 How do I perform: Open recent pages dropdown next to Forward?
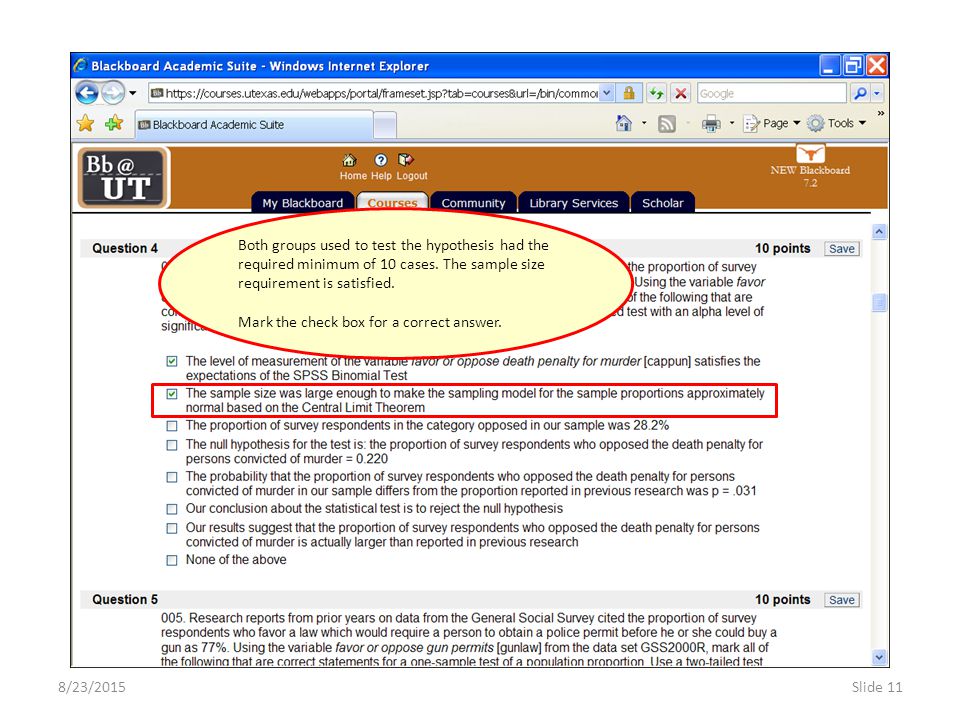click(x=133, y=93)
